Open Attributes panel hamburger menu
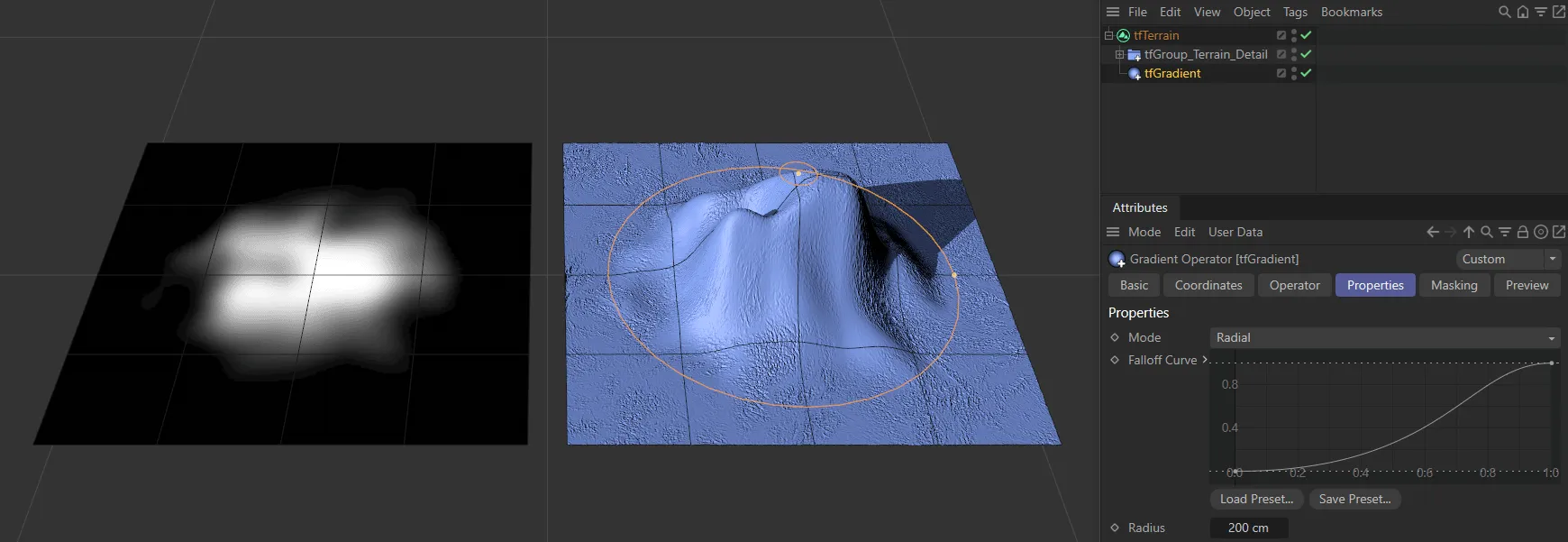The image size is (1568, 542). pos(1113,232)
